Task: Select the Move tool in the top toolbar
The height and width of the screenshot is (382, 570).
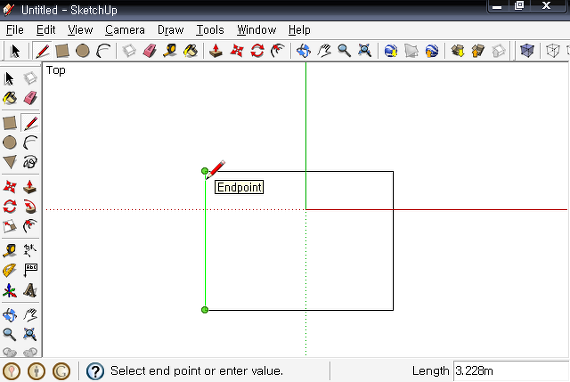Action: pos(237,51)
